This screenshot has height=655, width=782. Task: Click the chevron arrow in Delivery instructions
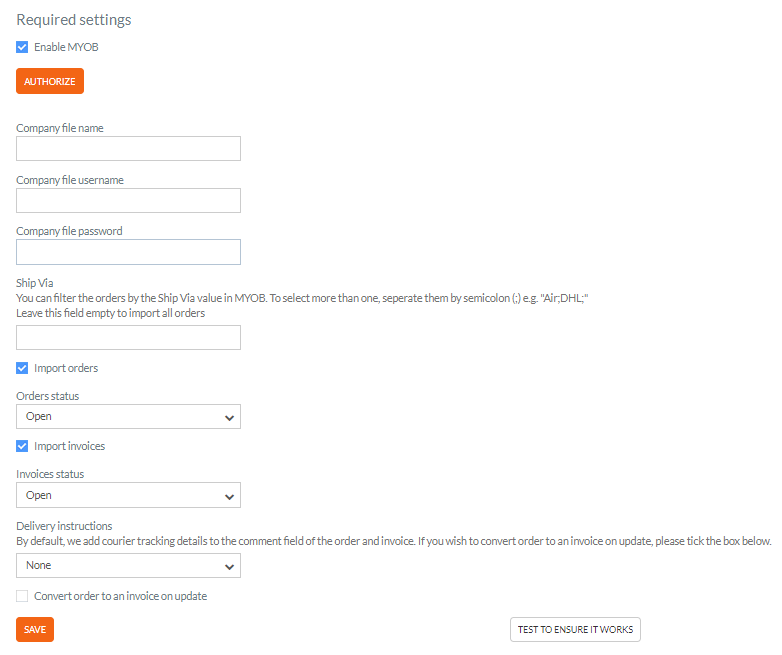tap(229, 567)
